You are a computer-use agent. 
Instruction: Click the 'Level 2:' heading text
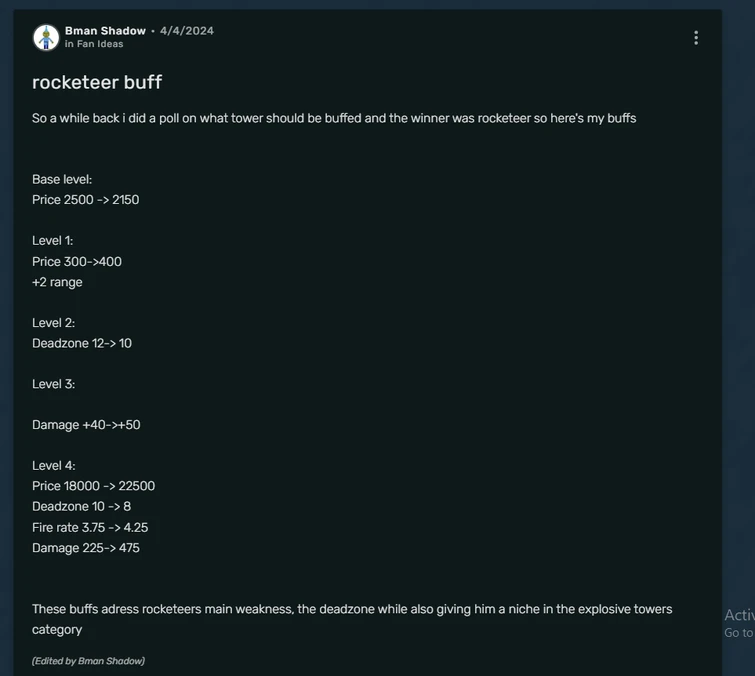click(x=53, y=323)
